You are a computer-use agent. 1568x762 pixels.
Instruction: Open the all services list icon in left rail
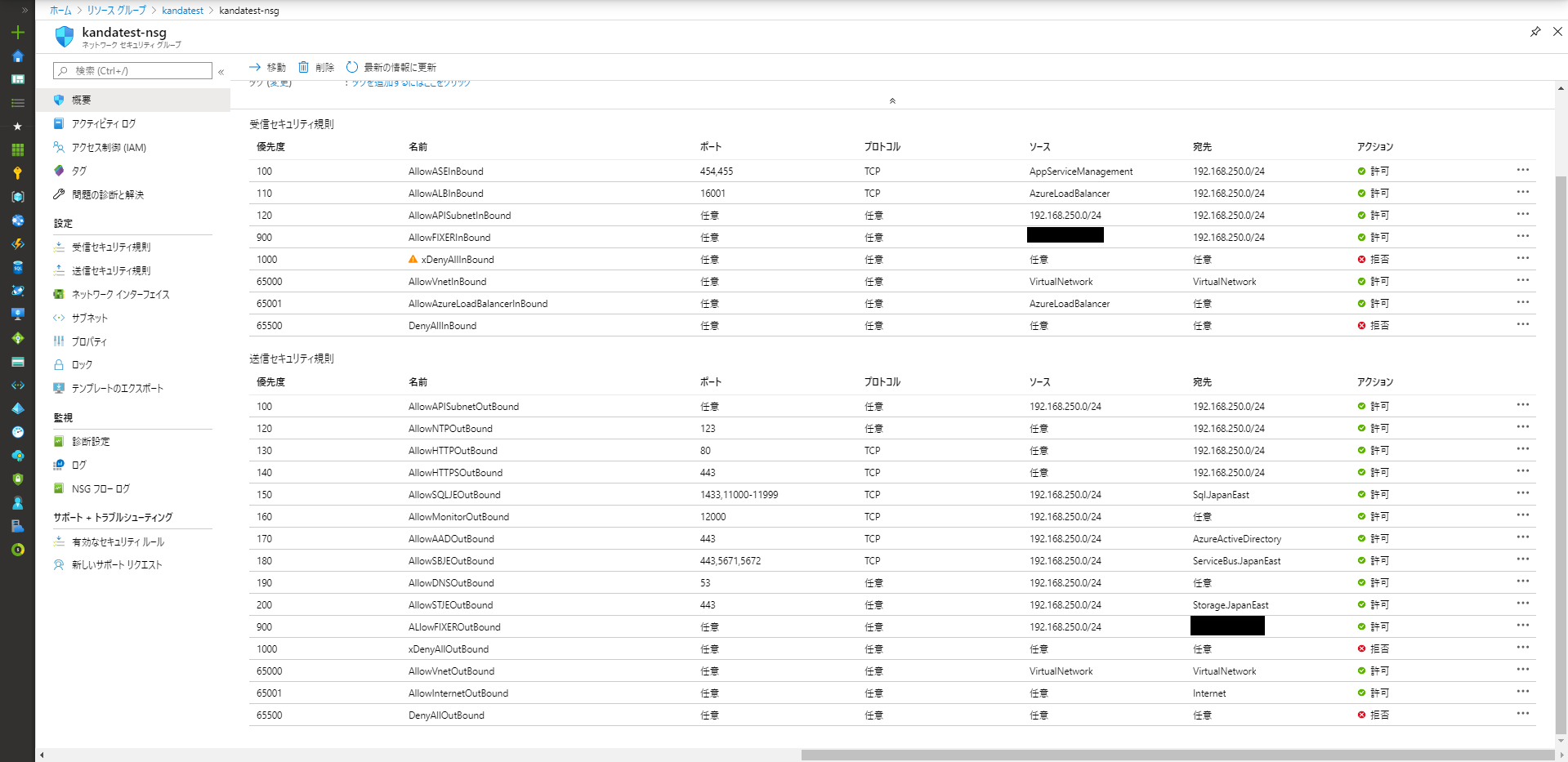point(17,103)
